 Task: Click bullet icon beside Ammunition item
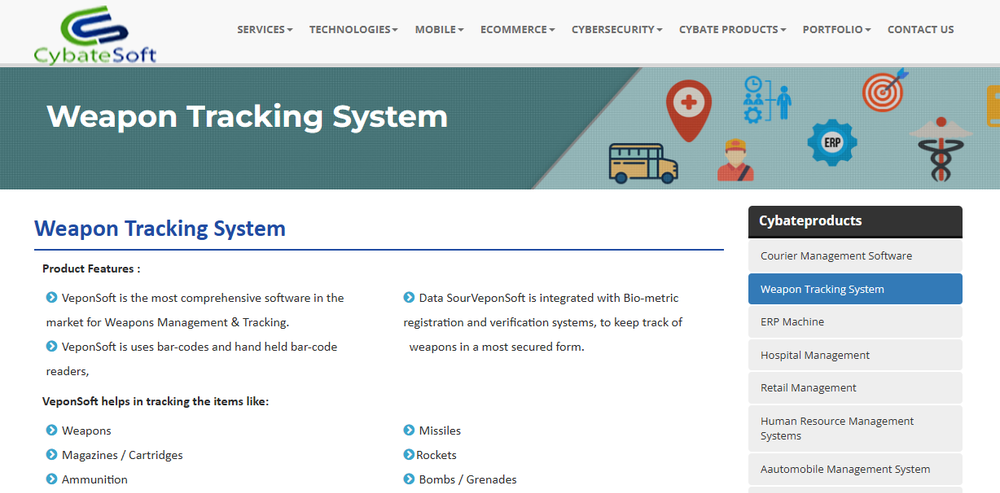pyautogui.click(x=52, y=479)
